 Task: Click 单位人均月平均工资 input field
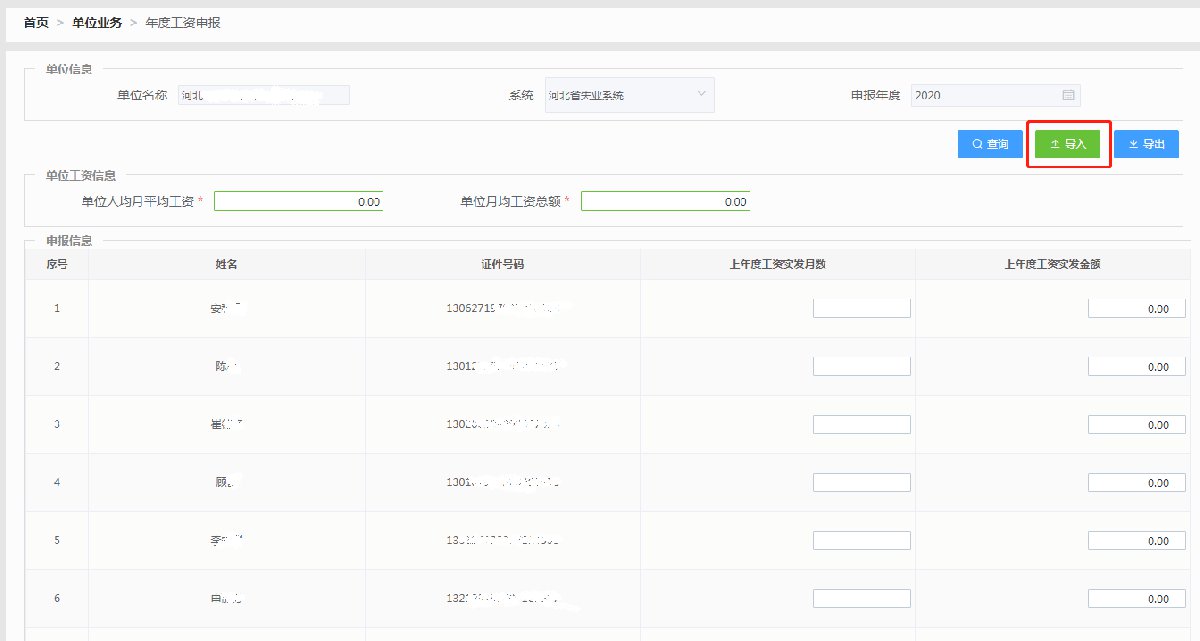pyautogui.click(x=298, y=202)
